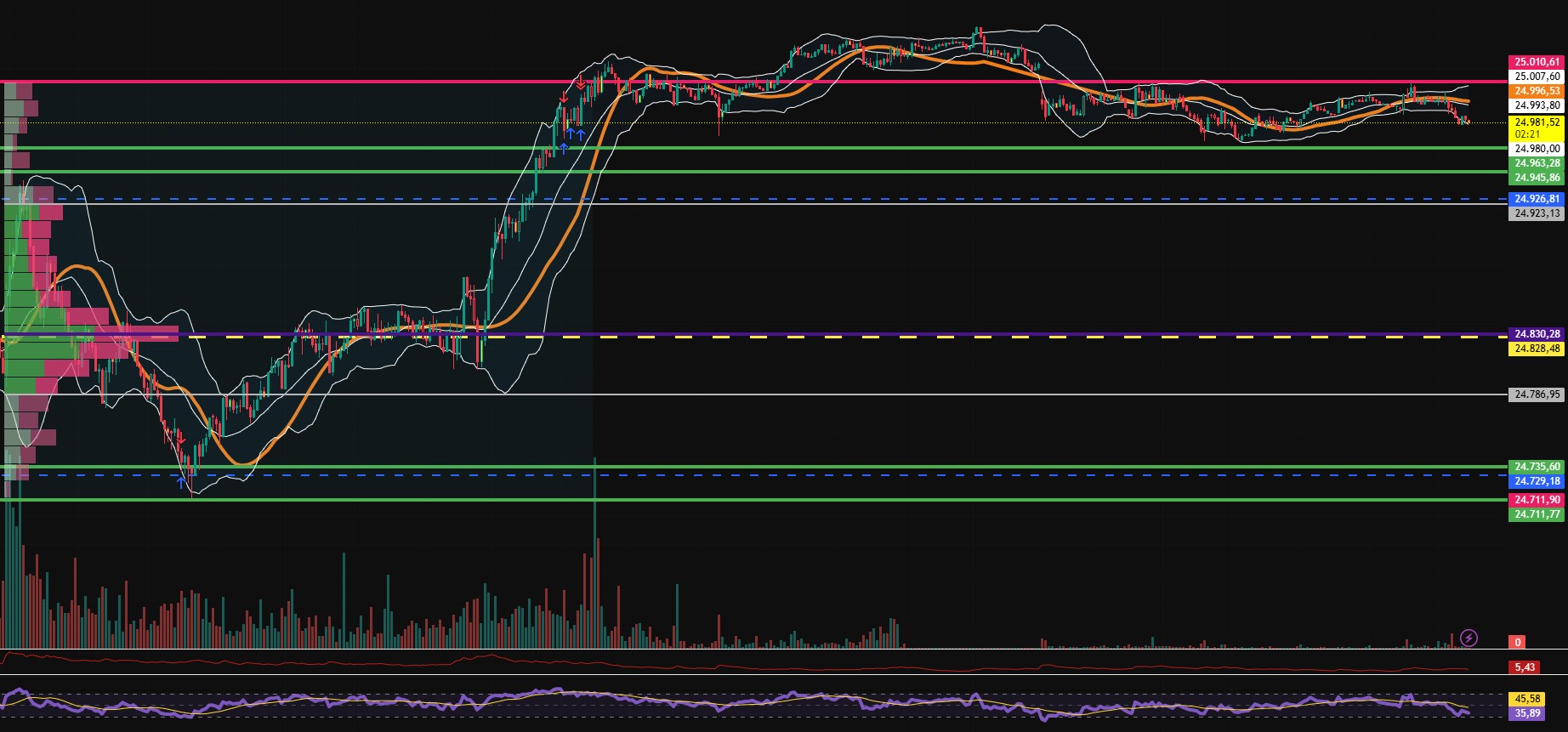
Task: Select the orange 24.996,53 moving average label
Action: (1537, 91)
